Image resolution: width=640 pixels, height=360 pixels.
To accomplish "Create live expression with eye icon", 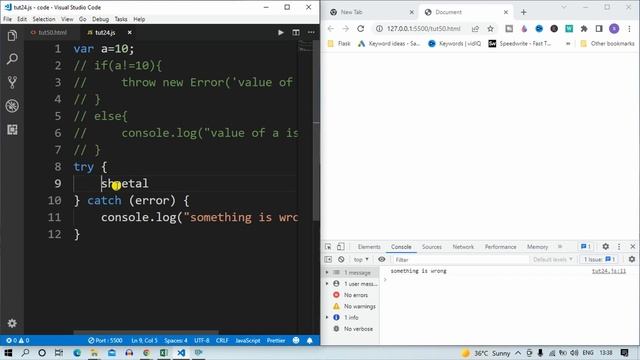I will pos(382,260).
